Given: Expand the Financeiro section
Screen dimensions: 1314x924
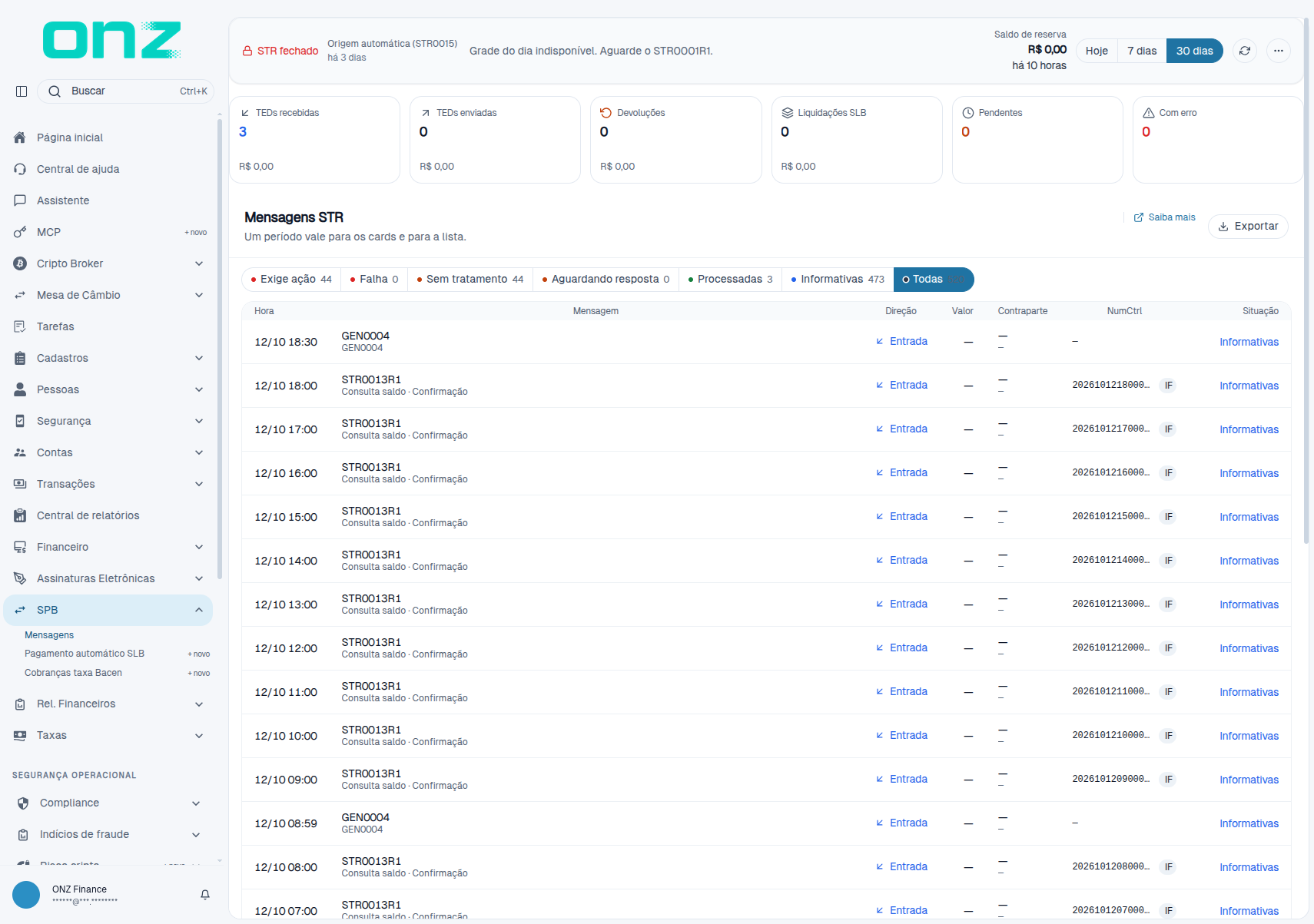Looking at the screenshot, I should click(x=108, y=547).
